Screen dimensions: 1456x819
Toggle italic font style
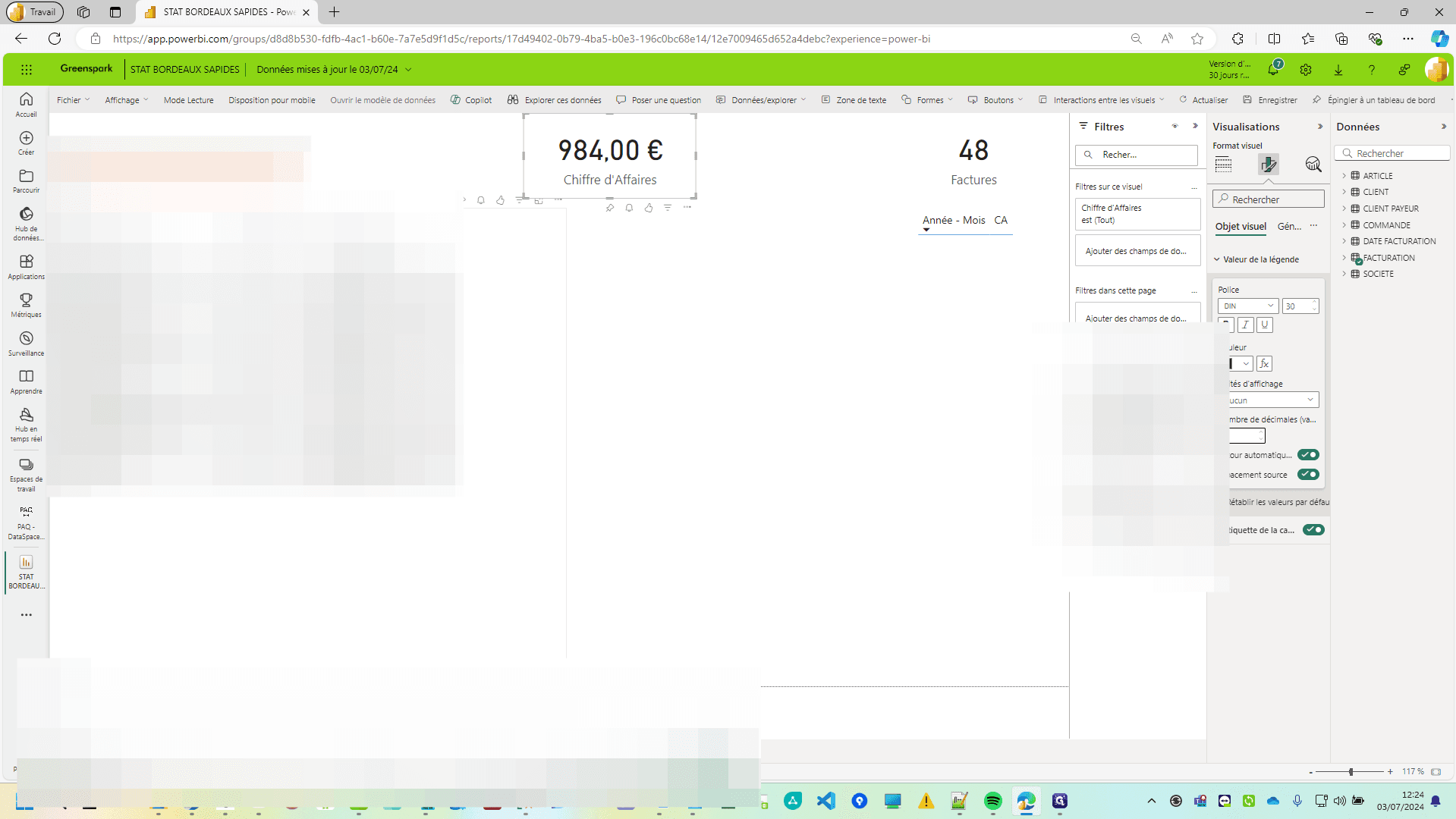coord(1245,325)
